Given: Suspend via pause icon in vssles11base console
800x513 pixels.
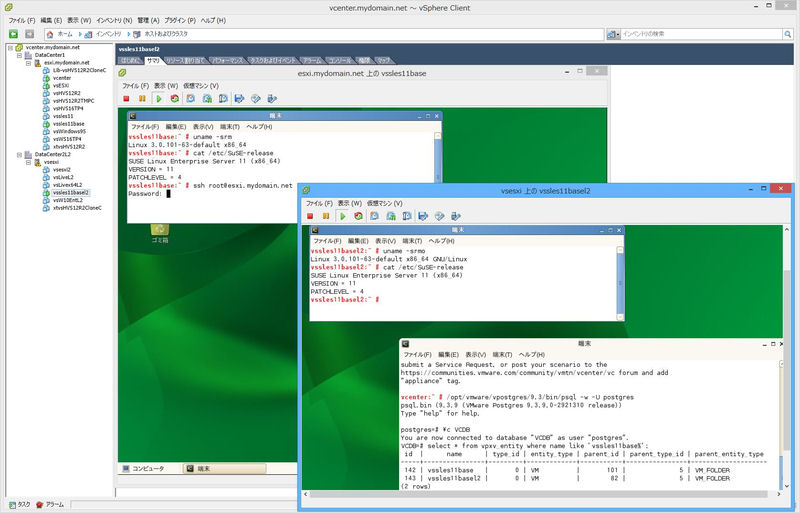Looking at the screenshot, I should (x=142, y=99).
